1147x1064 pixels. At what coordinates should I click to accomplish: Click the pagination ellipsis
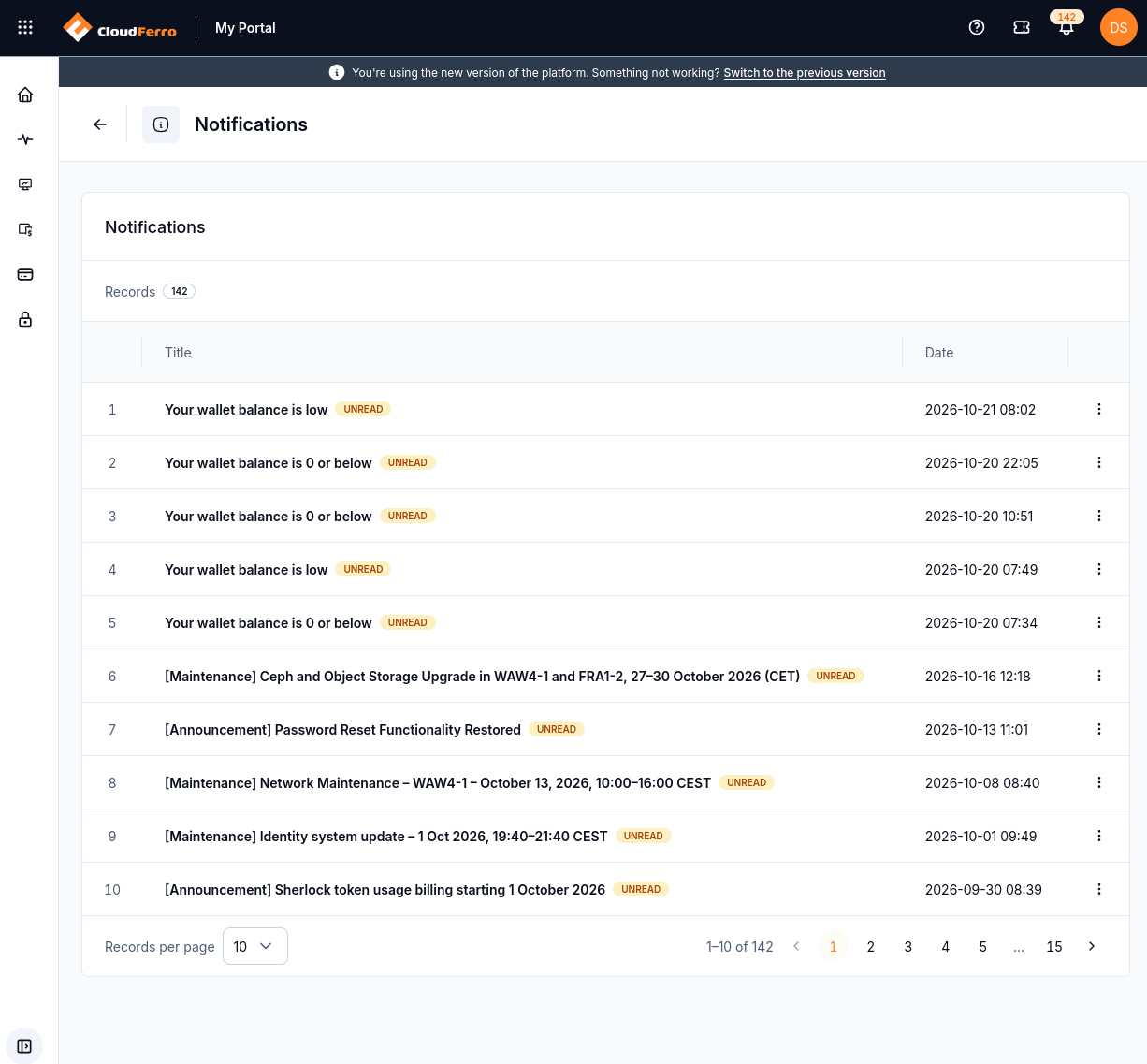click(1019, 947)
